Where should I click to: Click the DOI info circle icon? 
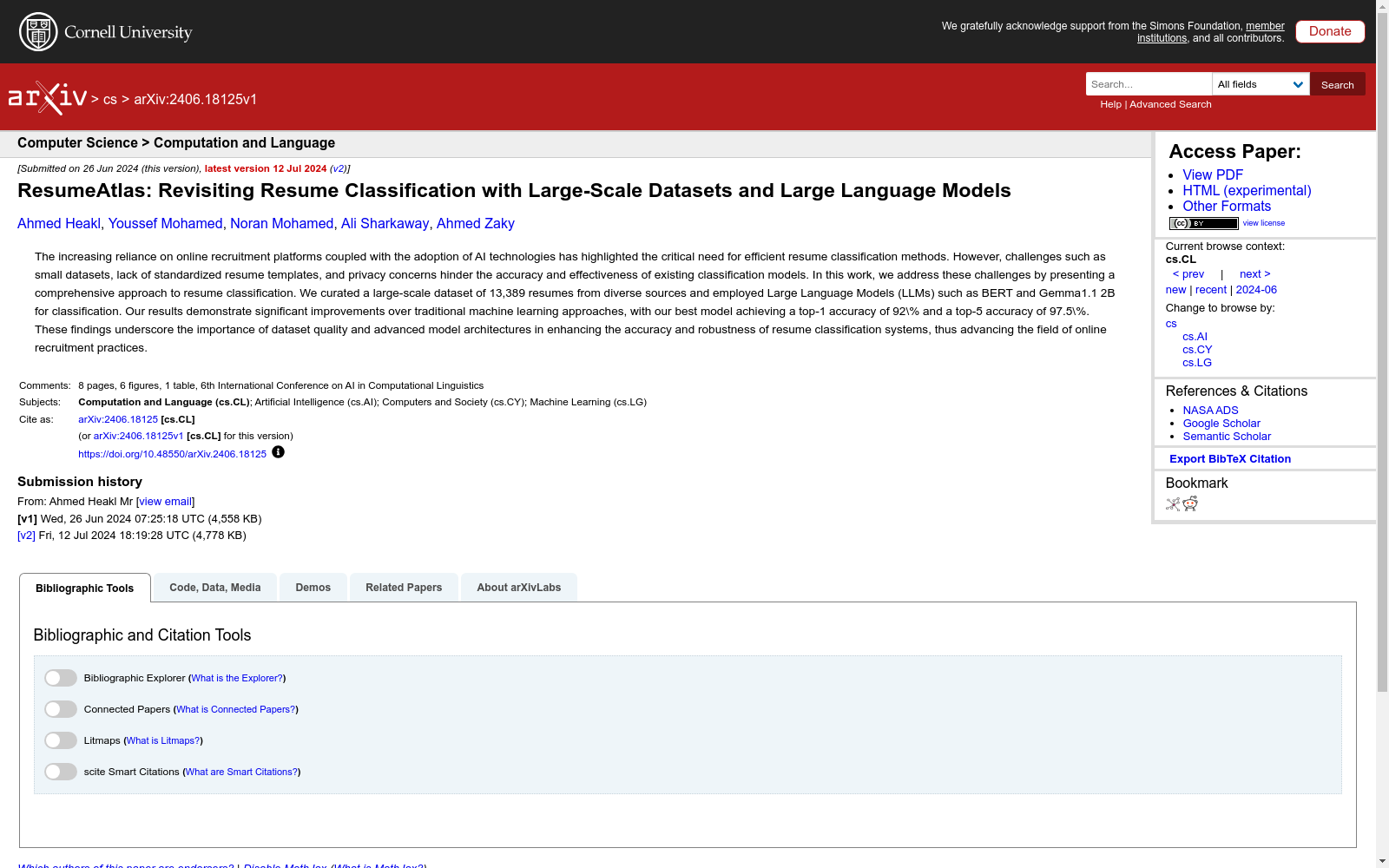click(278, 452)
